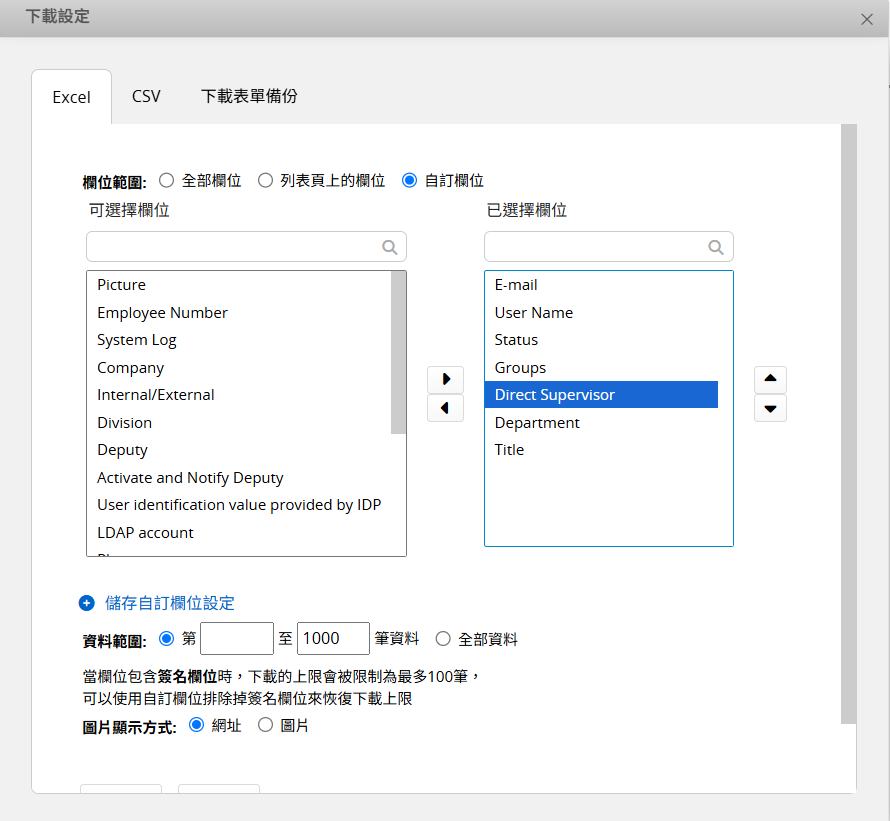The width and height of the screenshot is (890, 821).
Task: Set image display to 圖片
Action: pyautogui.click(x=265, y=725)
